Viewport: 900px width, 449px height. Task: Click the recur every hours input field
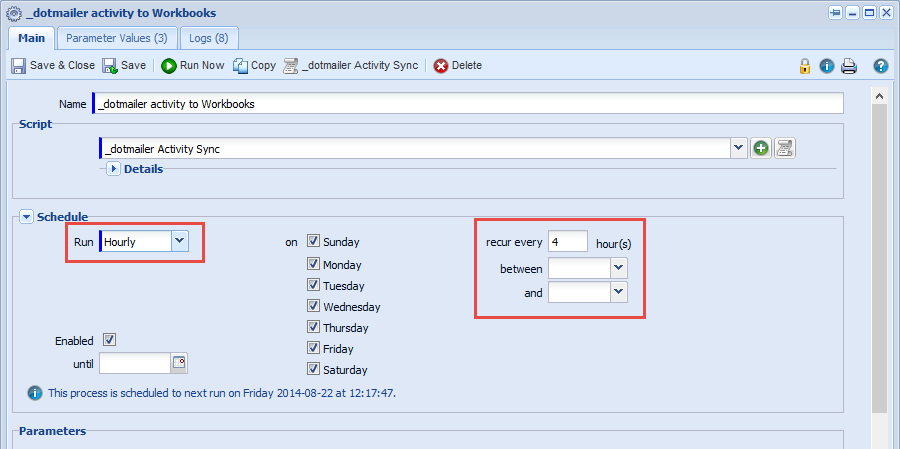[568, 242]
